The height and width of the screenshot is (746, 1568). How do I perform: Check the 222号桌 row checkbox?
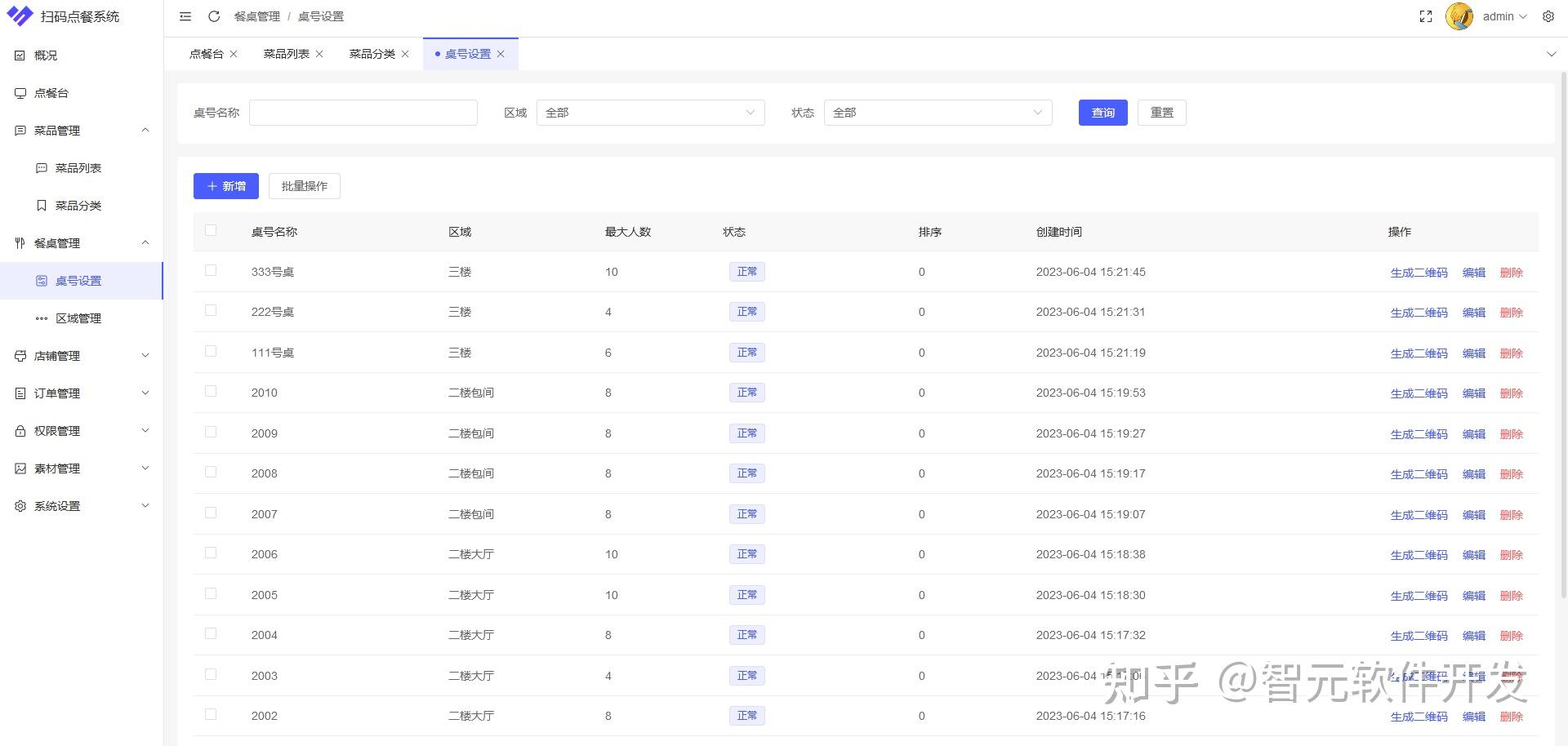click(x=211, y=310)
